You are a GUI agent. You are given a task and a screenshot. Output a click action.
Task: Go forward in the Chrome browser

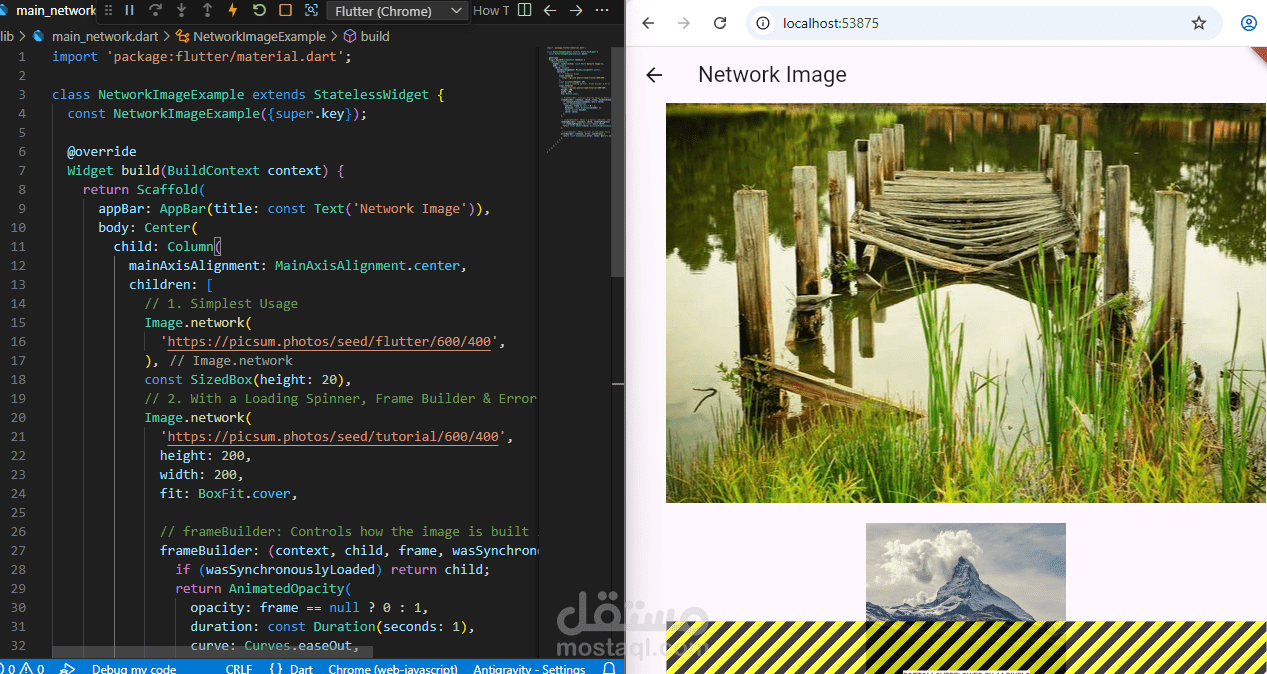coord(684,23)
